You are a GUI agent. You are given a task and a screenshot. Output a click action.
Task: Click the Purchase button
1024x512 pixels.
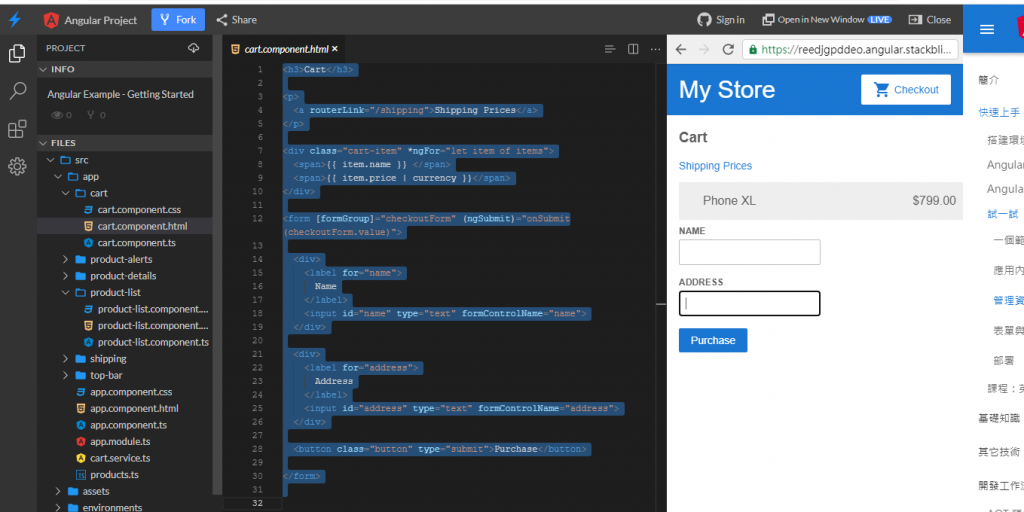click(x=713, y=340)
